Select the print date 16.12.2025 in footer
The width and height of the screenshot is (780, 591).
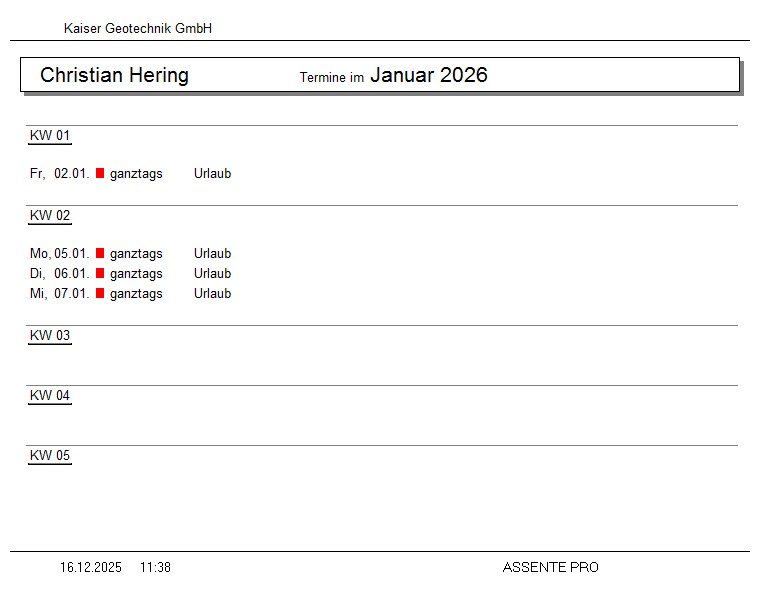click(91, 568)
